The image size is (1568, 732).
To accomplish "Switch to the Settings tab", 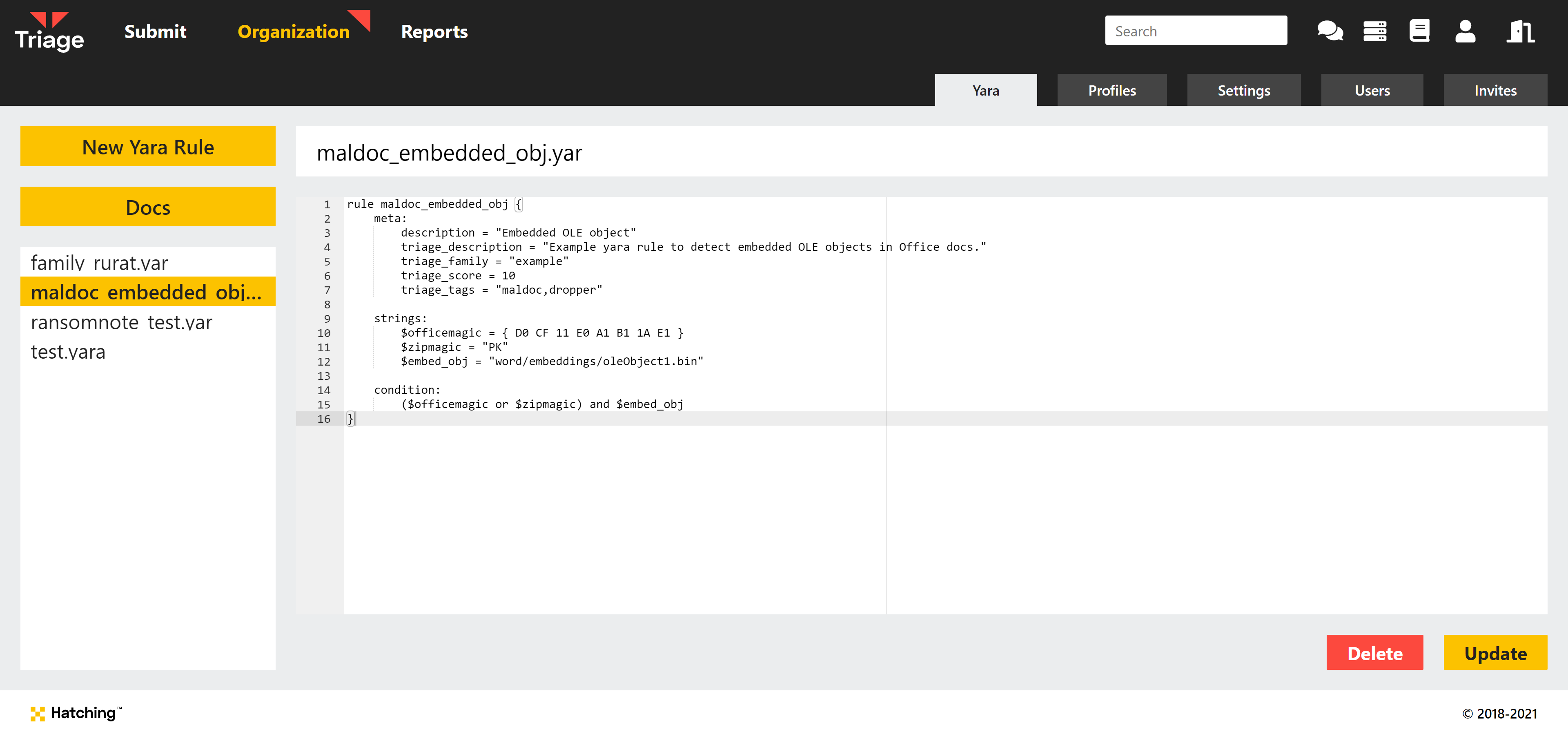I will (x=1243, y=90).
